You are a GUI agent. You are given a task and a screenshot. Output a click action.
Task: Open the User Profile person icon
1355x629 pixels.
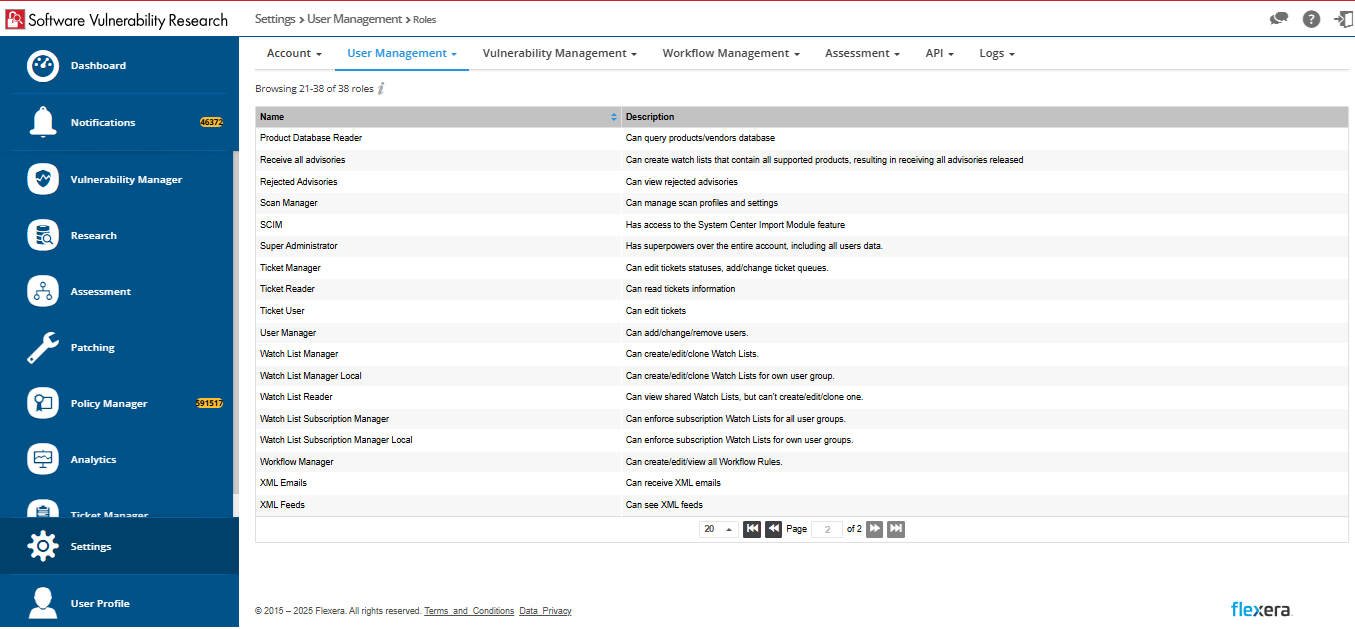click(x=43, y=603)
